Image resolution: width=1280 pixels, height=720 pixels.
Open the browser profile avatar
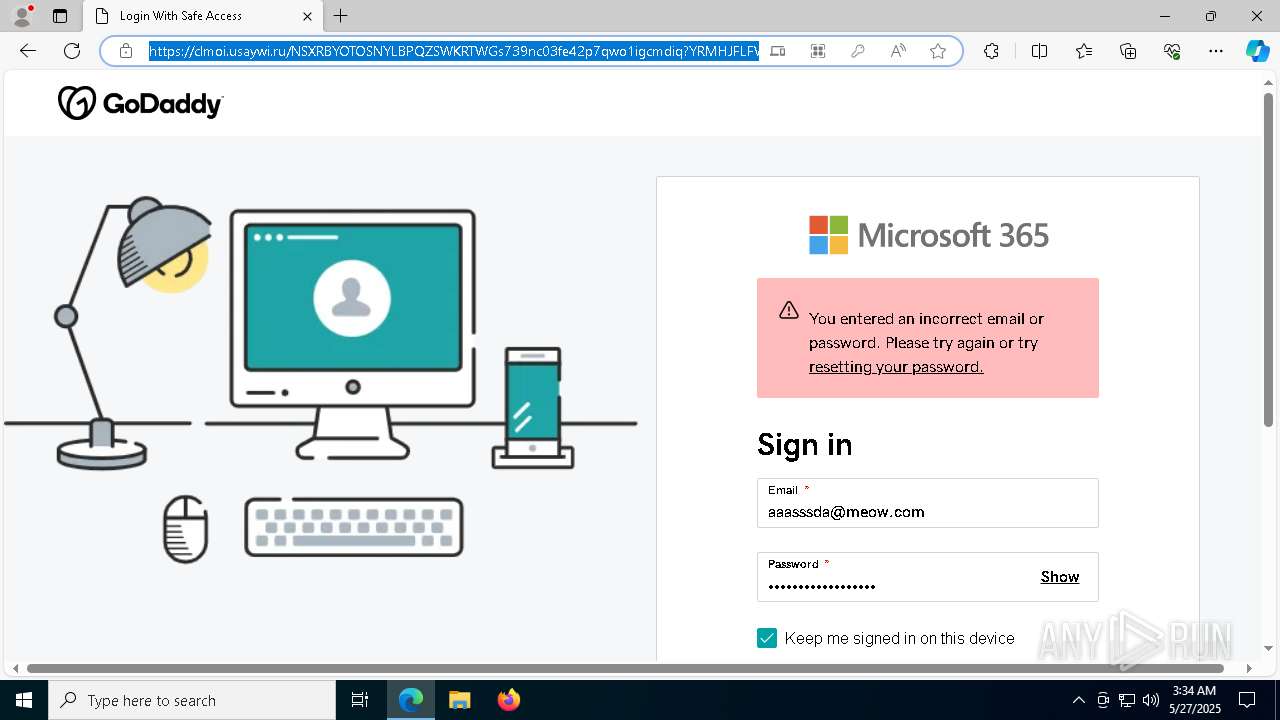[x=21, y=15]
